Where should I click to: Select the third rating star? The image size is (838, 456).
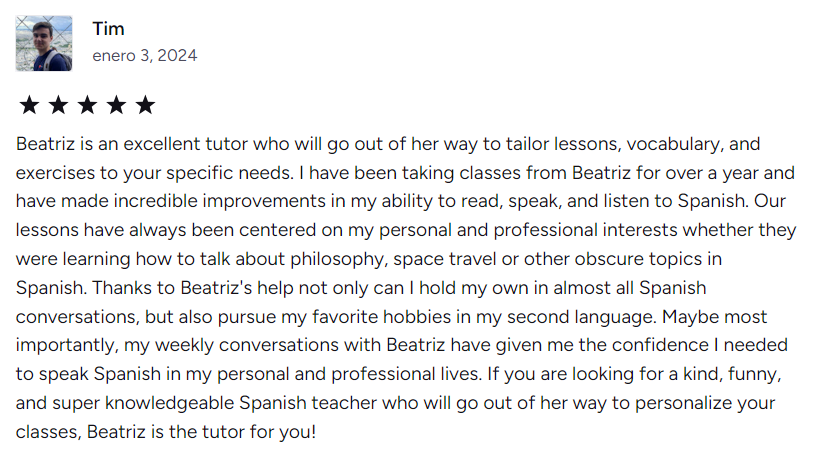[87, 105]
